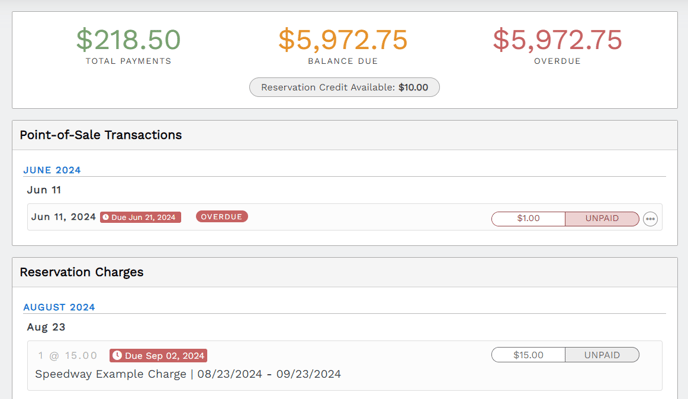Open the JUNE 2024 month heading
688x399 pixels.
pyautogui.click(x=52, y=170)
